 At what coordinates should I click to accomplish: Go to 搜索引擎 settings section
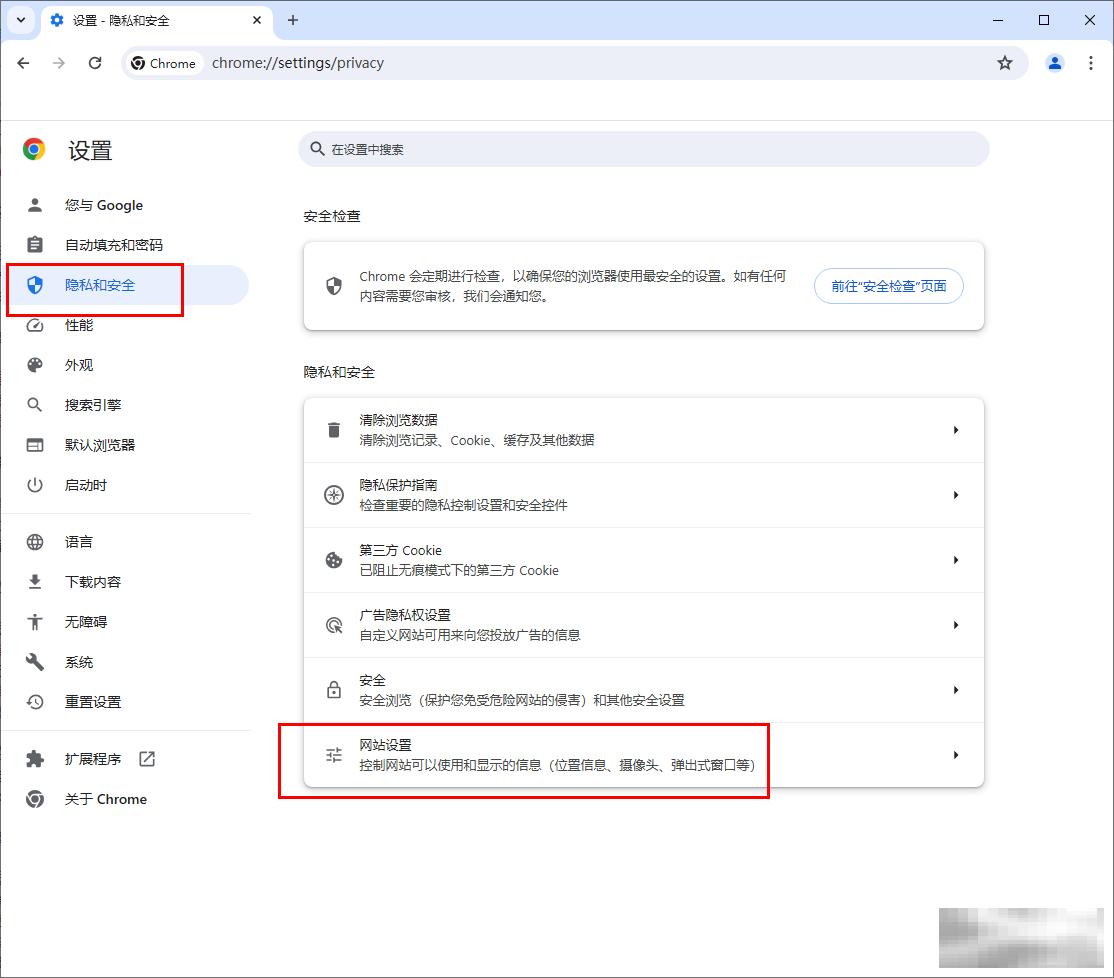coord(93,405)
